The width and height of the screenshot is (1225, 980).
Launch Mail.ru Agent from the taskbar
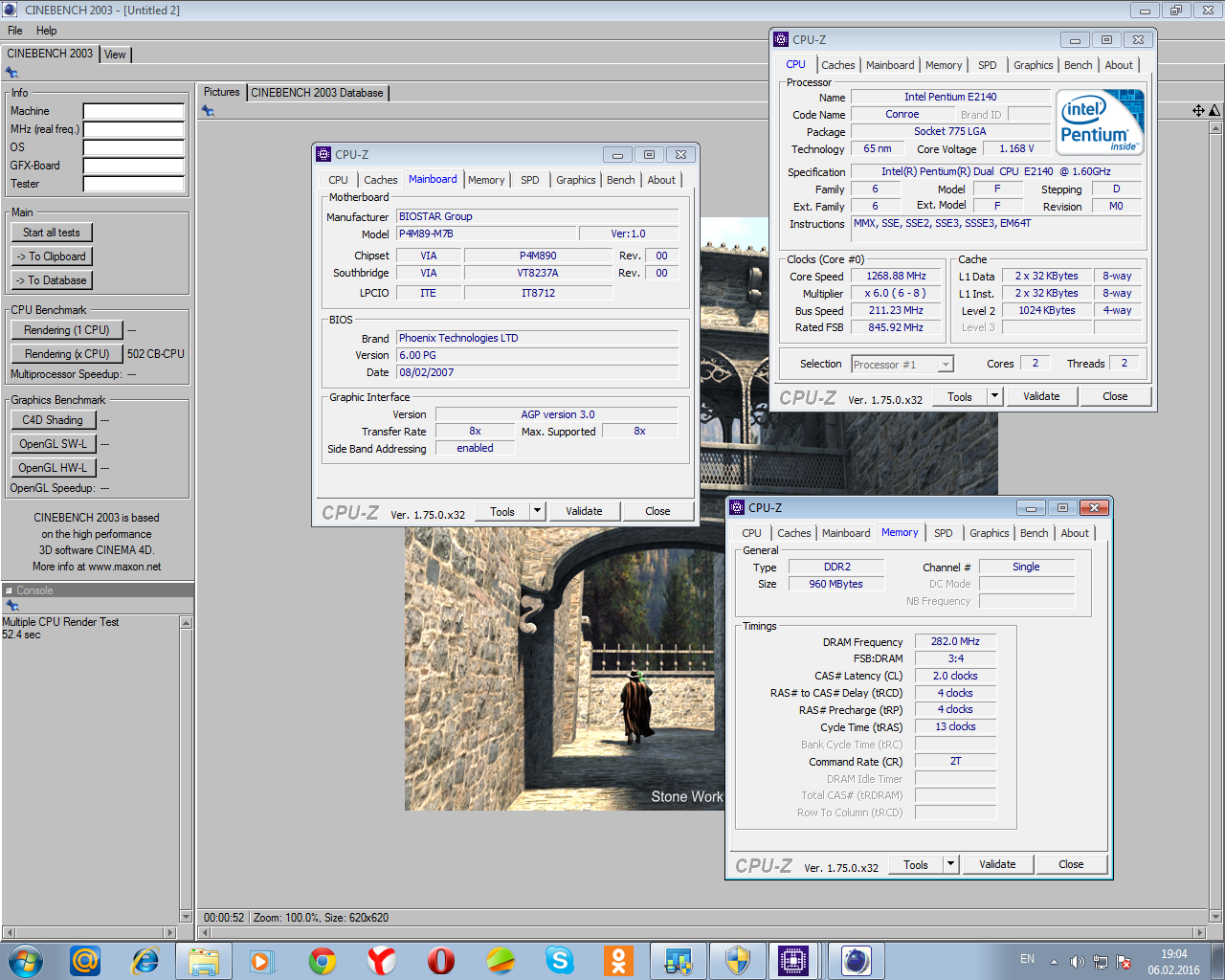point(85,960)
